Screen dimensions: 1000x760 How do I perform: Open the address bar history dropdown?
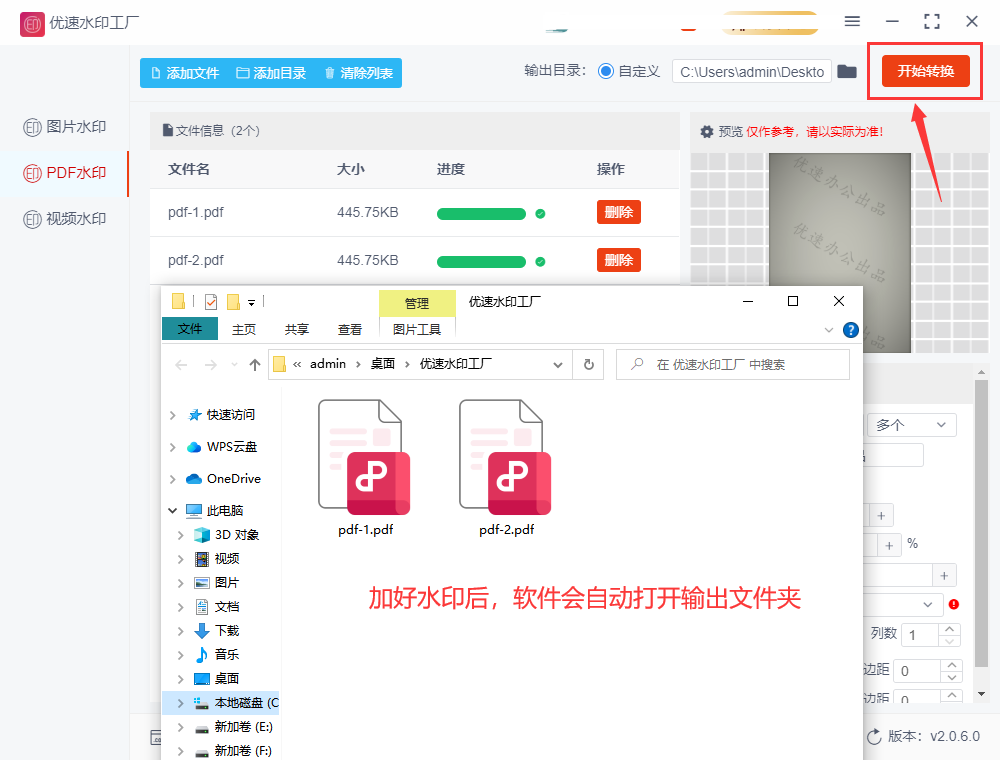558,365
